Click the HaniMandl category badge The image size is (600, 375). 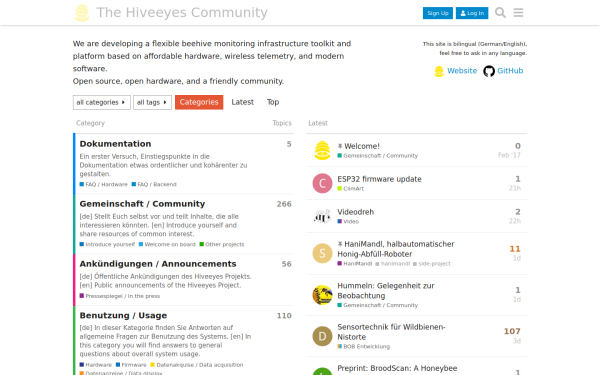[x=355, y=264]
